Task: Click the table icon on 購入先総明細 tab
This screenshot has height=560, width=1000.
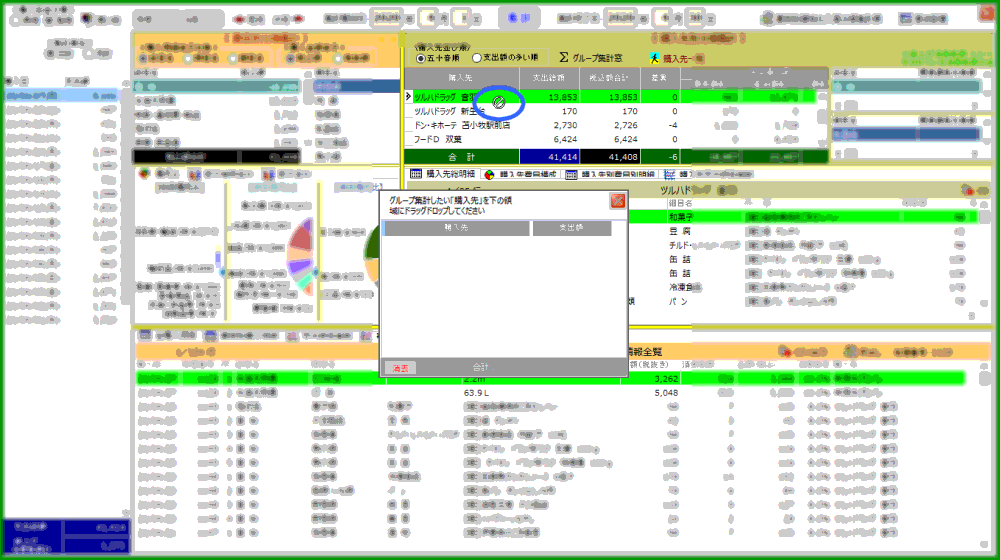Action: tap(416, 173)
